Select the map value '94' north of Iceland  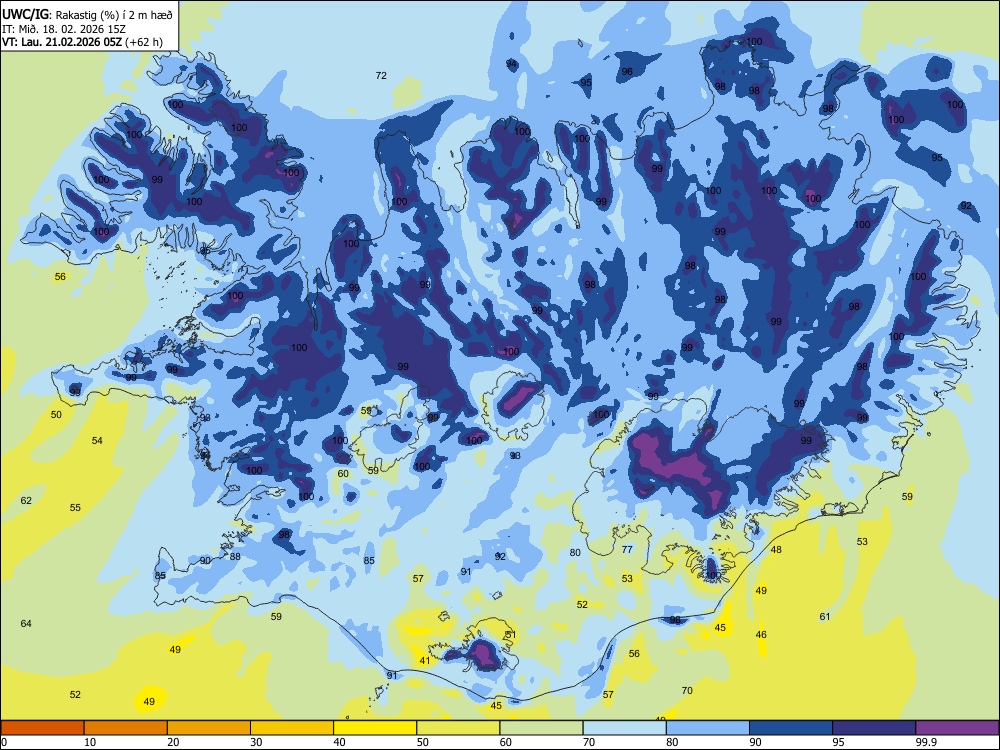[511, 64]
